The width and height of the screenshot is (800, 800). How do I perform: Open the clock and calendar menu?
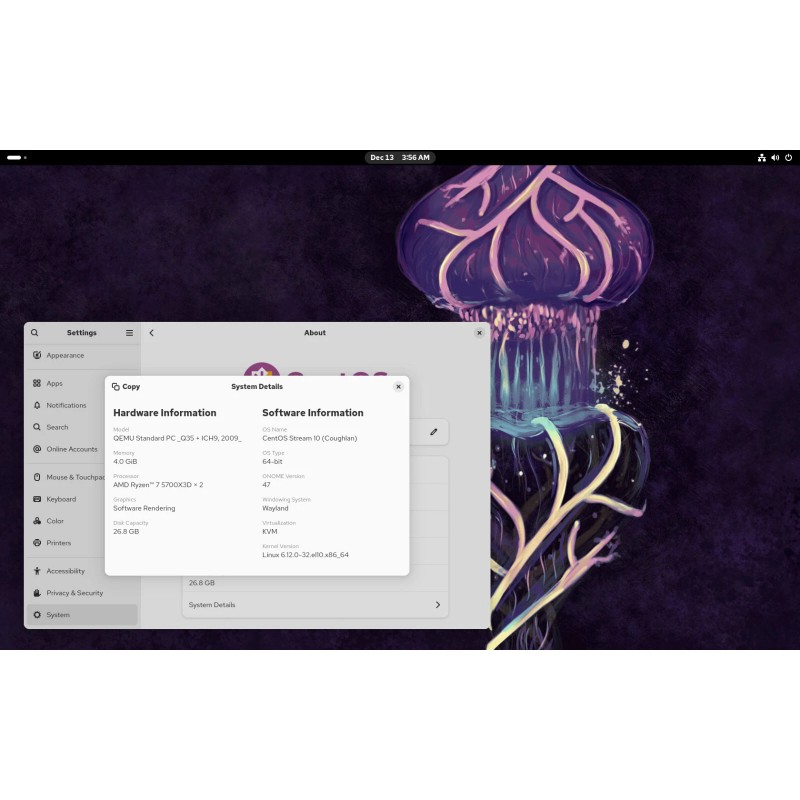click(399, 157)
